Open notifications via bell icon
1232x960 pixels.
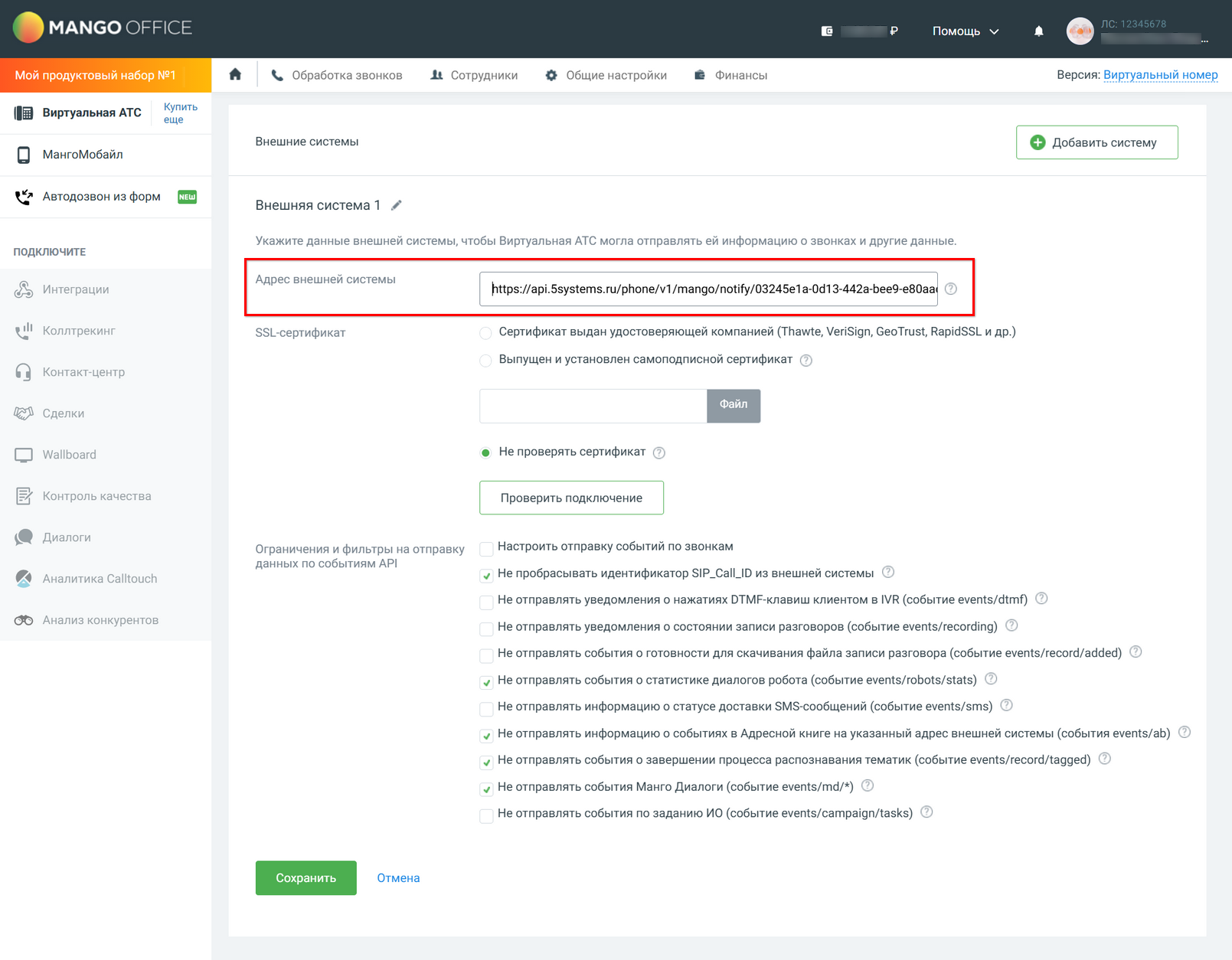pyautogui.click(x=1038, y=30)
